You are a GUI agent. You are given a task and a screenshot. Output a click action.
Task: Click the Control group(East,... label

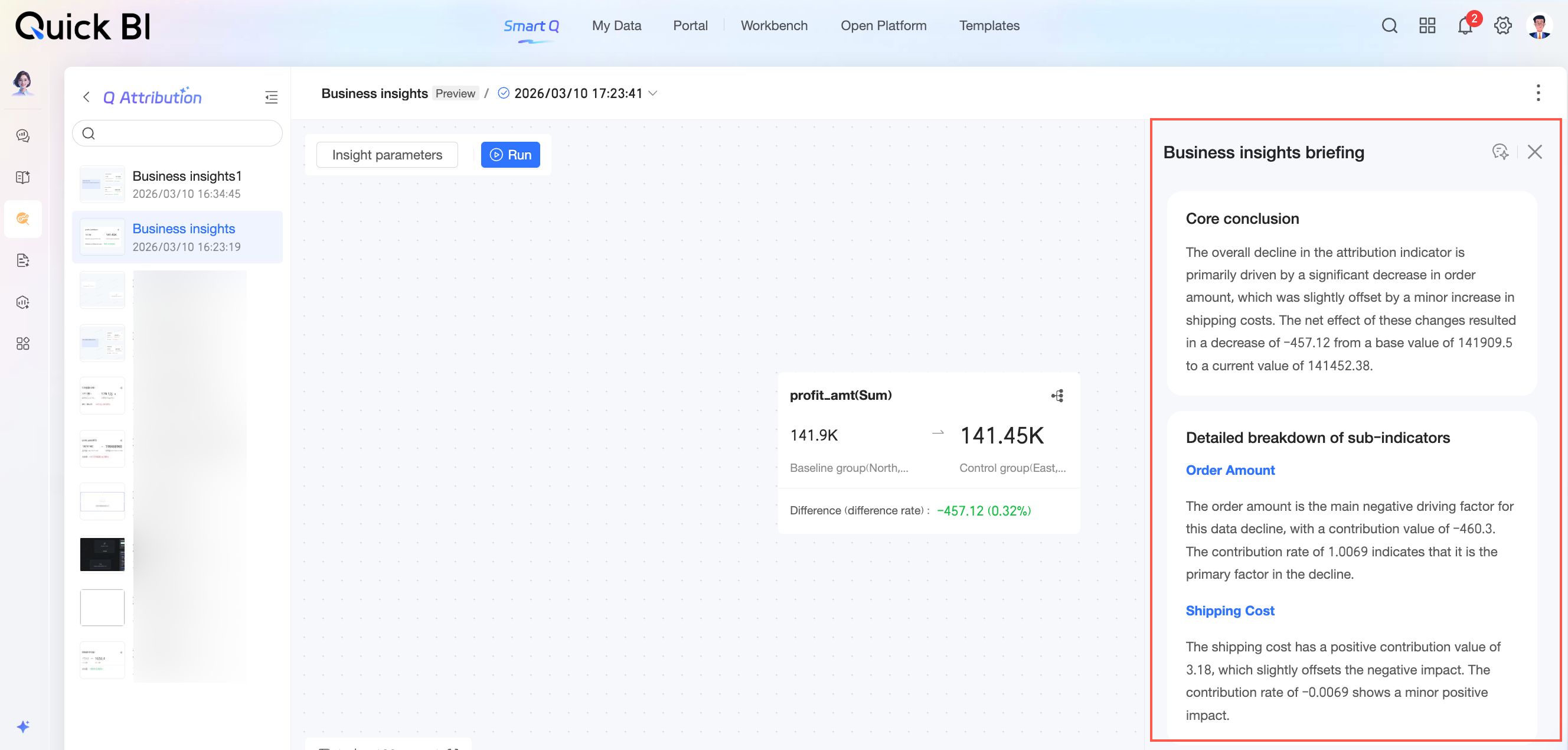[x=1012, y=468]
